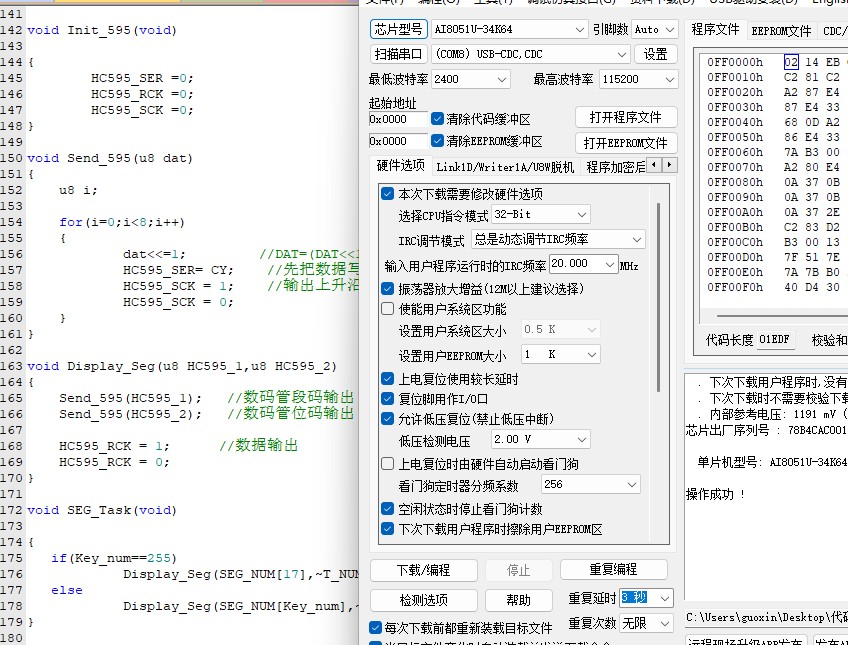Open 重复次数 无限 dropdown
This screenshot has height=645, width=848.
coord(646,623)
